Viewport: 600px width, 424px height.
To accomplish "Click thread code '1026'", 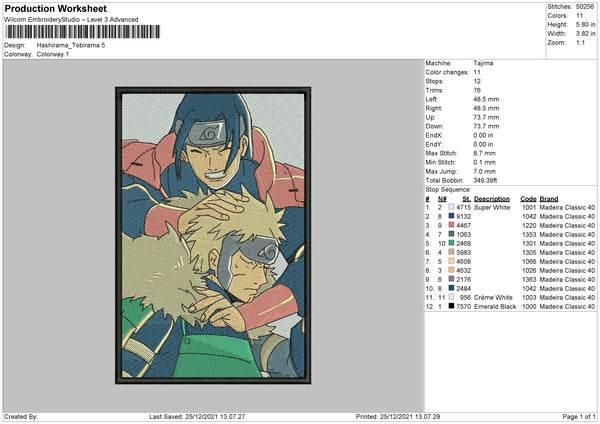I will coord(529,271).
